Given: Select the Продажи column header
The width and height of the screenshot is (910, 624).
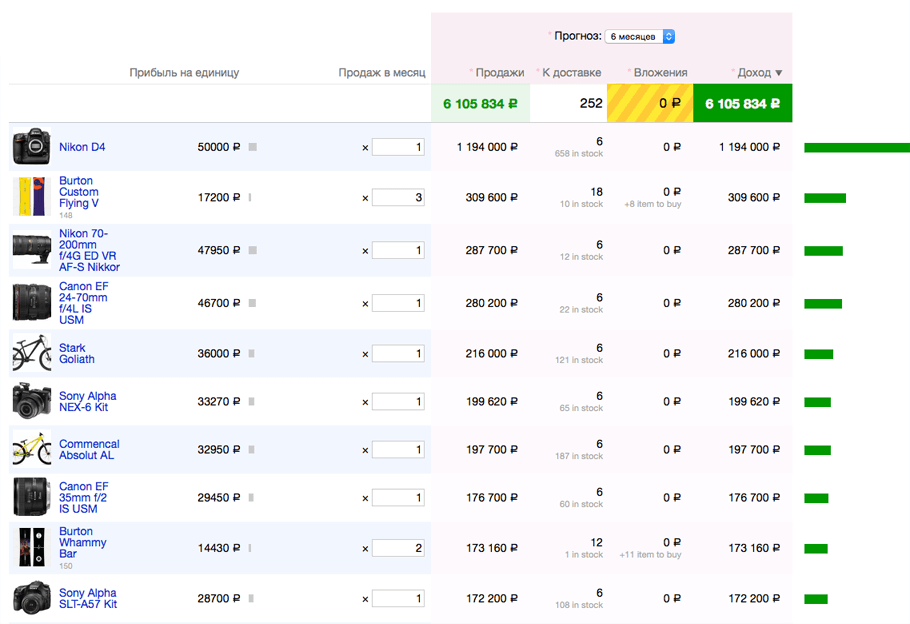Looking at the screenshot, I should (x=500, y=73).
